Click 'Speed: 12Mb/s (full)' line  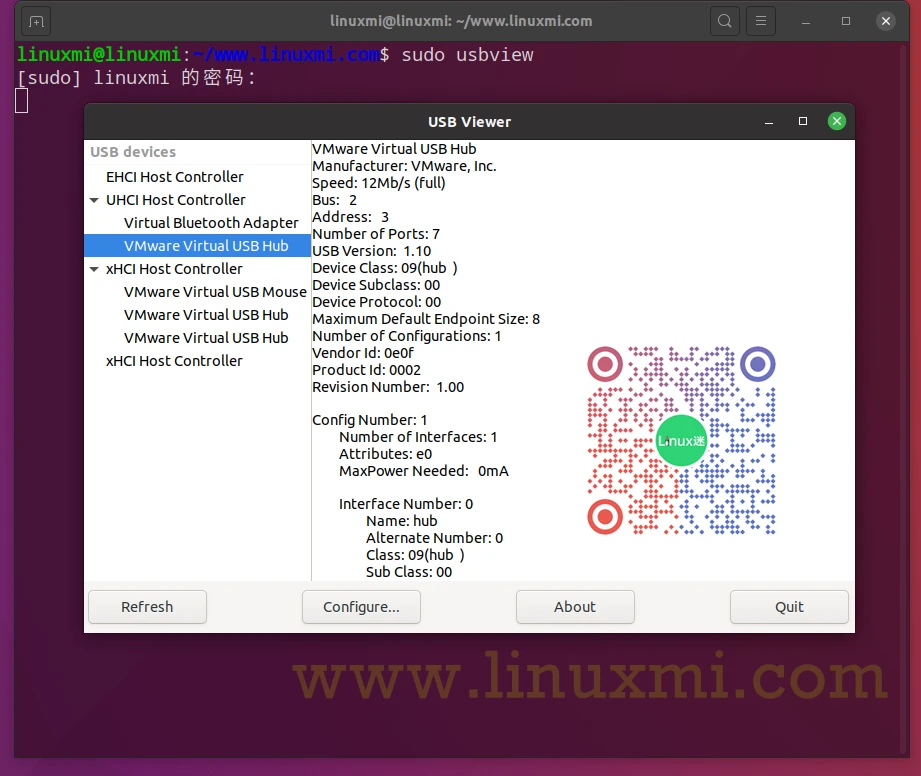click(x=379, y=183)
